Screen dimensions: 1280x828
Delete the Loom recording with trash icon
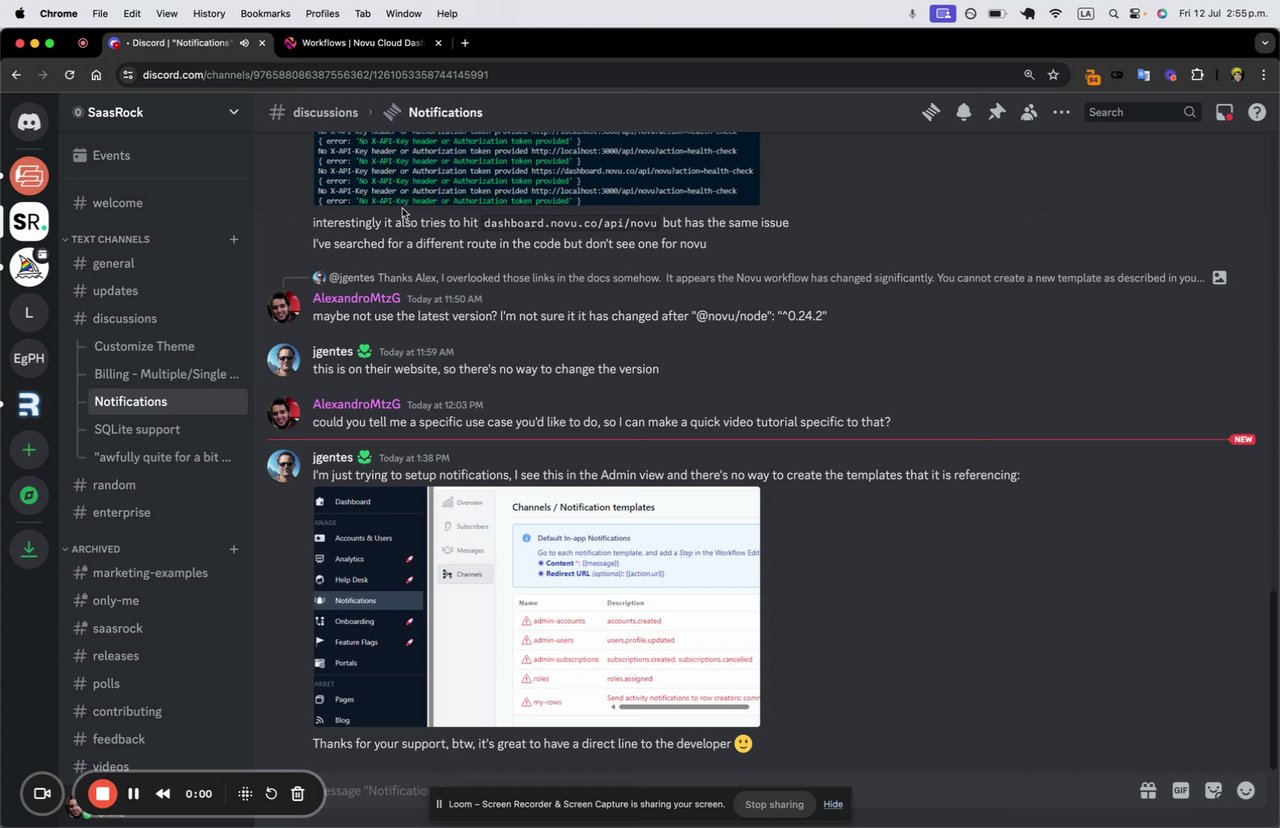click(x=297, y=794)
